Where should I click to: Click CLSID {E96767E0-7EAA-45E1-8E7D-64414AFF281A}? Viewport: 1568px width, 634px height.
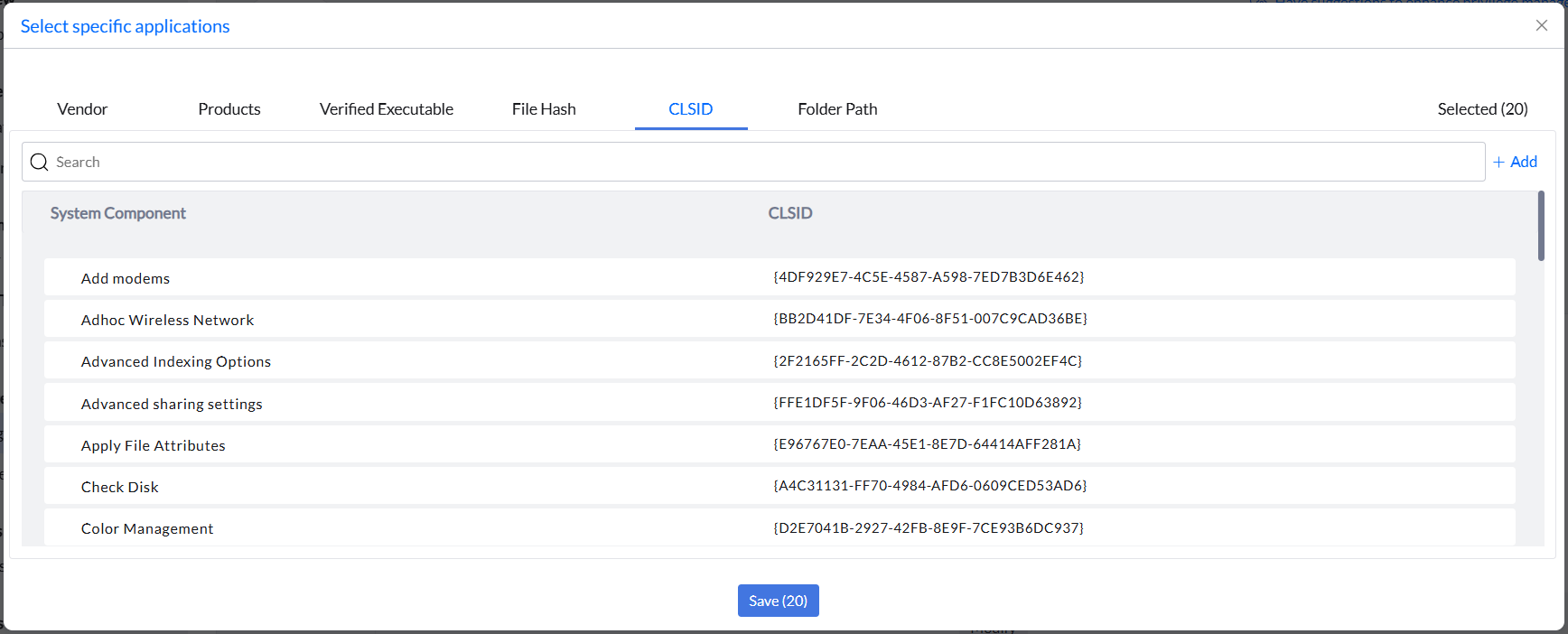[928, 443]
